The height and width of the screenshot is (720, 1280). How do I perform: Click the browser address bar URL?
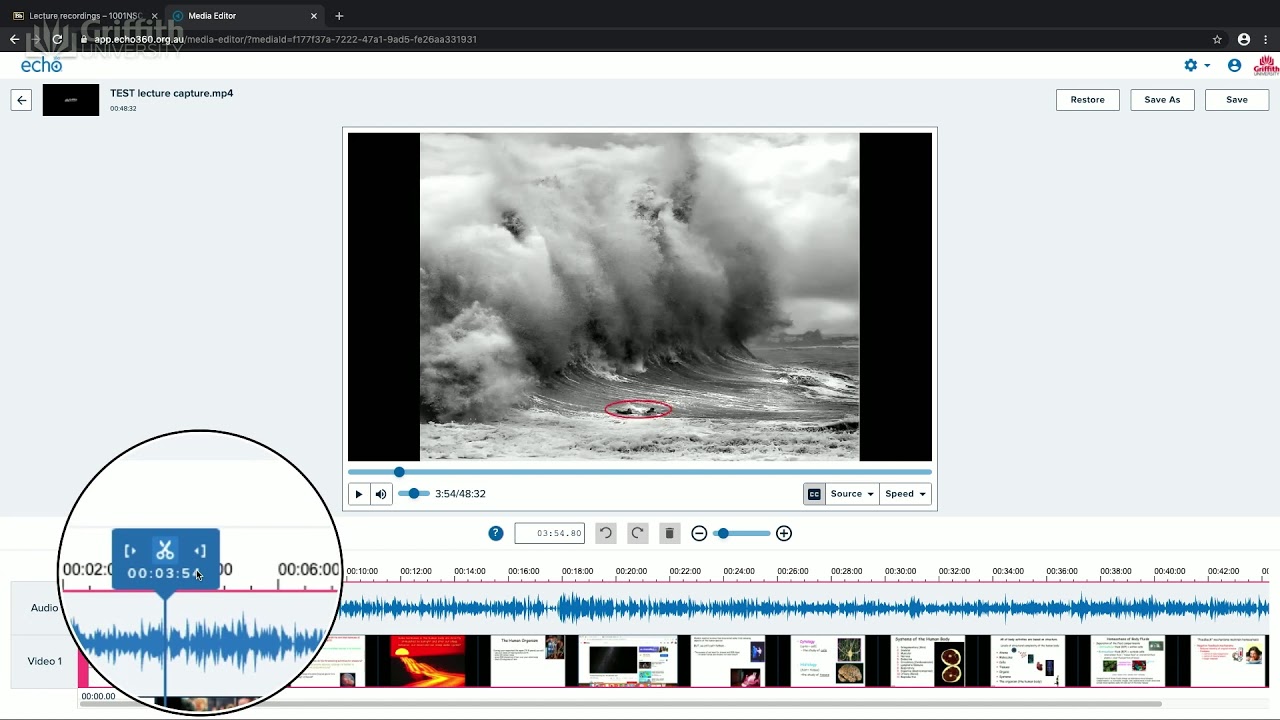[x=285, y=40]
